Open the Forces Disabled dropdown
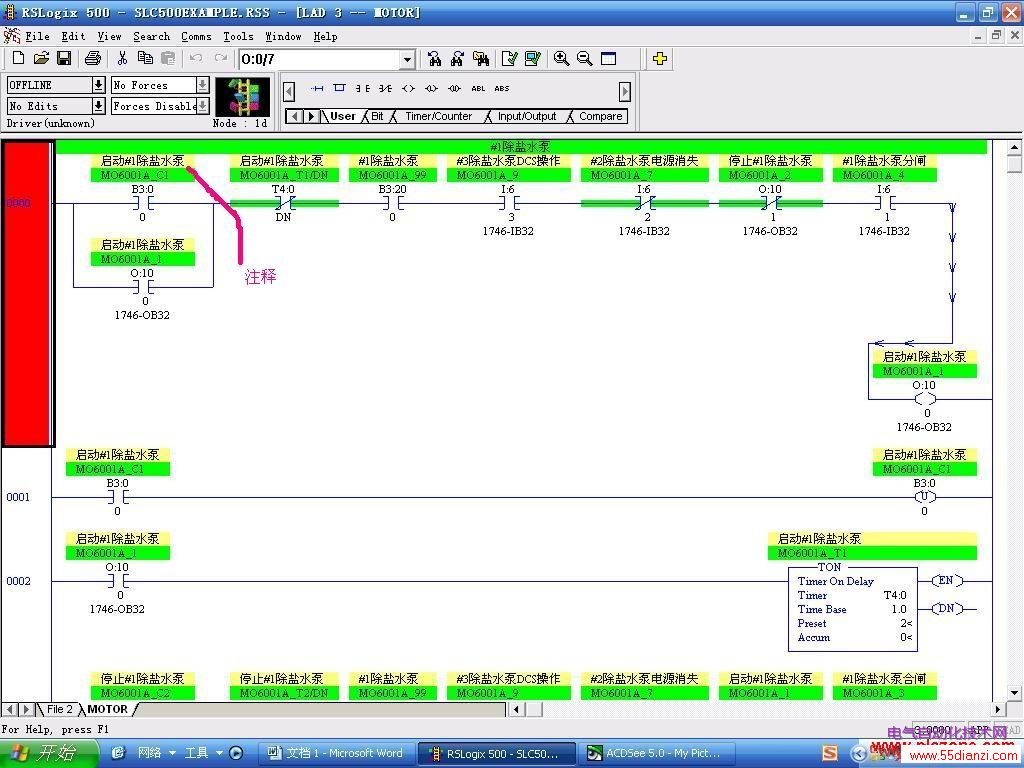The image size is (1024, 768). coord(202,106)
